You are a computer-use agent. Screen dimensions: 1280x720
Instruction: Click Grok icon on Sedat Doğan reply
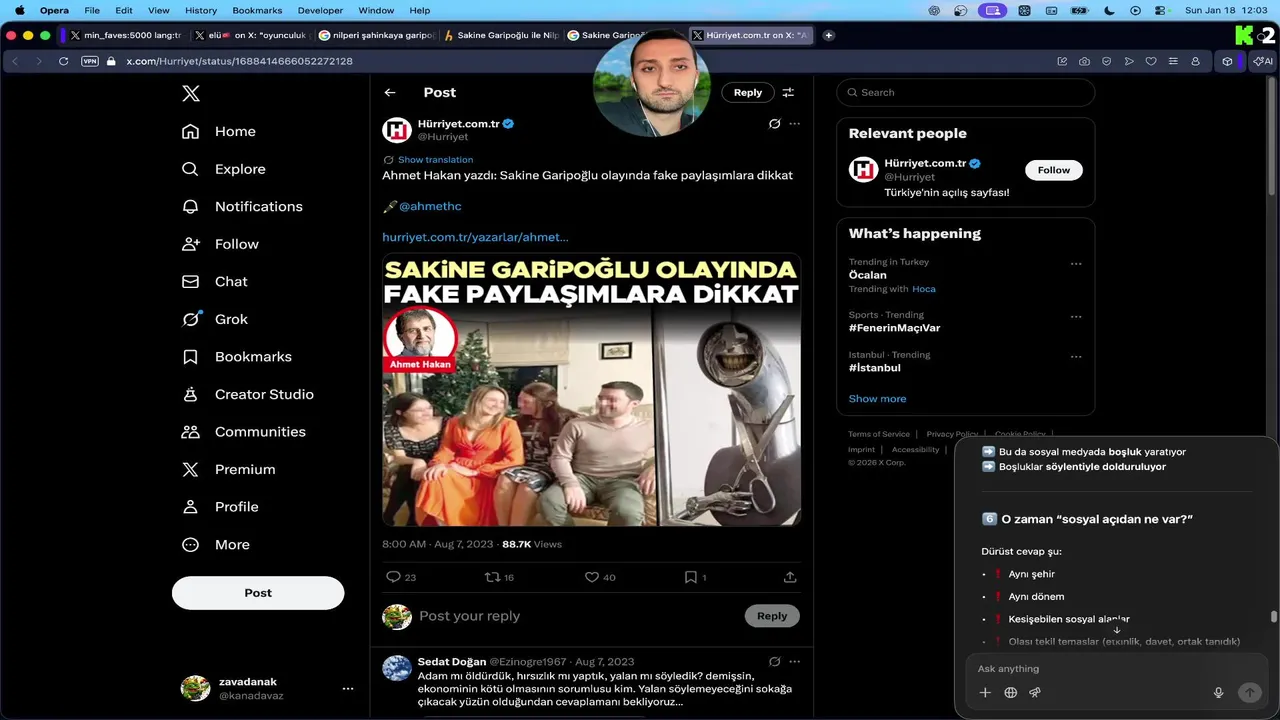[774, 661]
